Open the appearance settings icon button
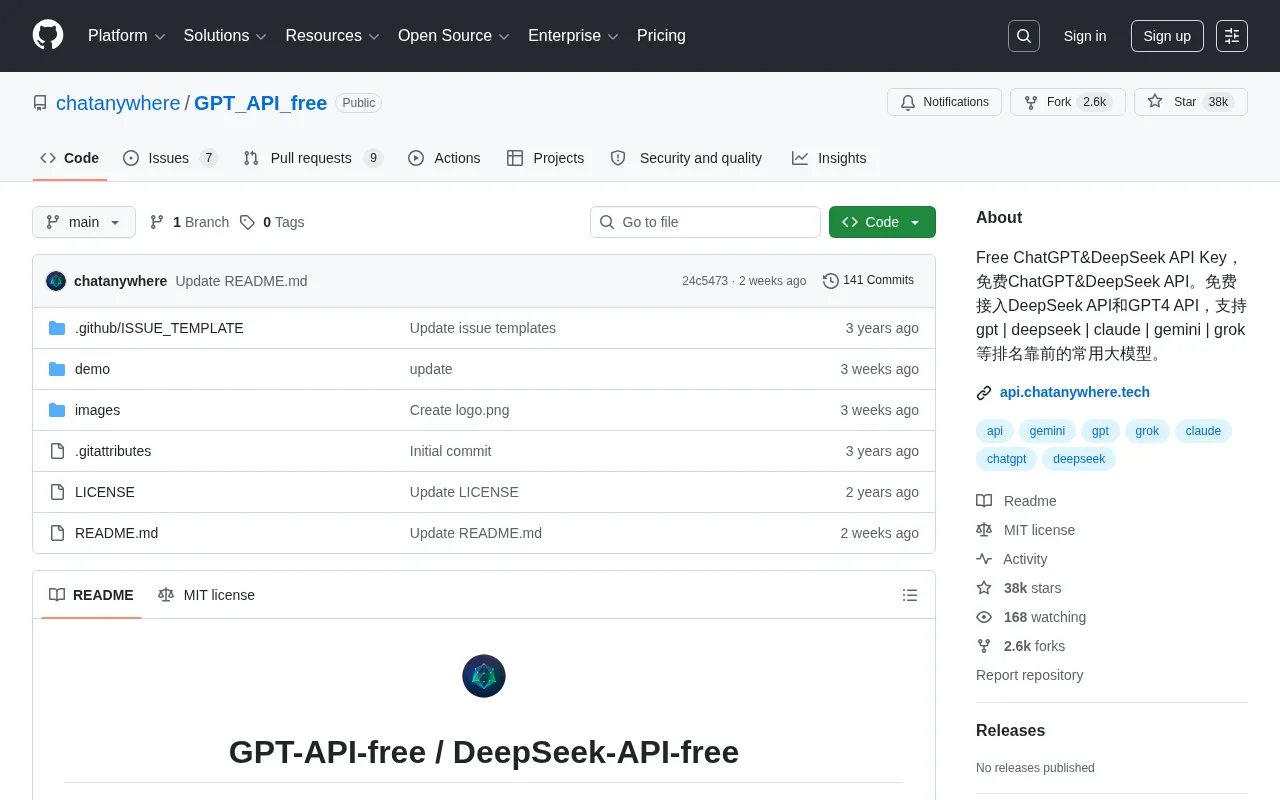 [1232, 36]
